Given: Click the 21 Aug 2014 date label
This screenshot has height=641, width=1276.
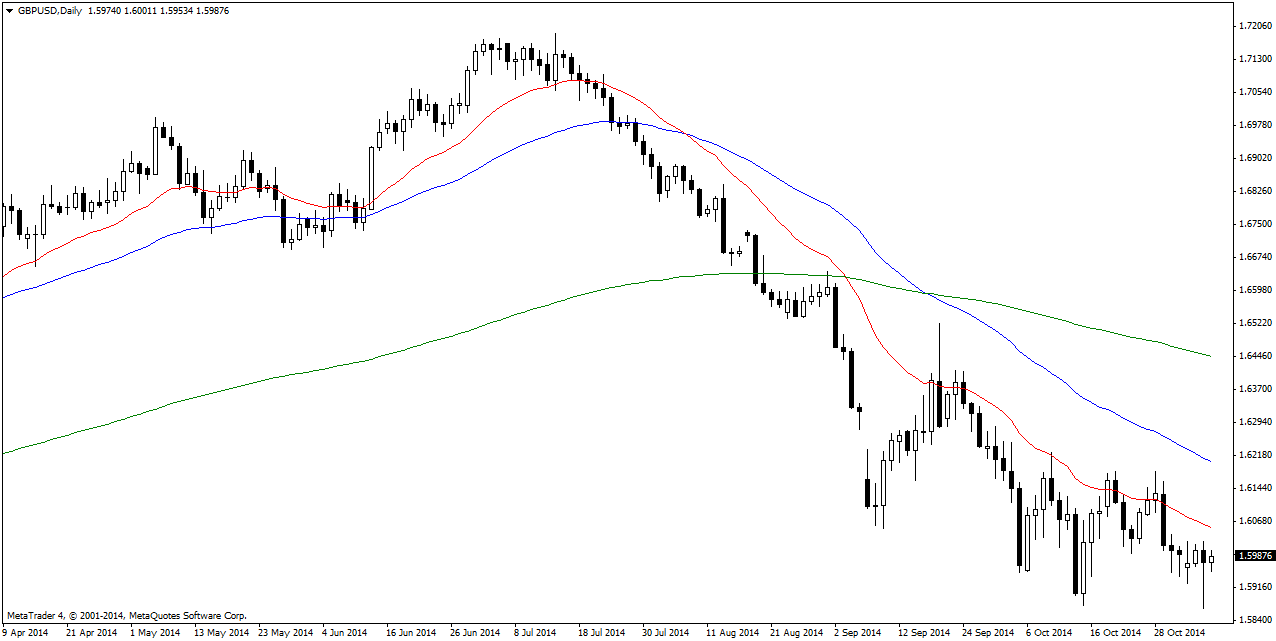Looking at the screenshot, I should [797, 632].
